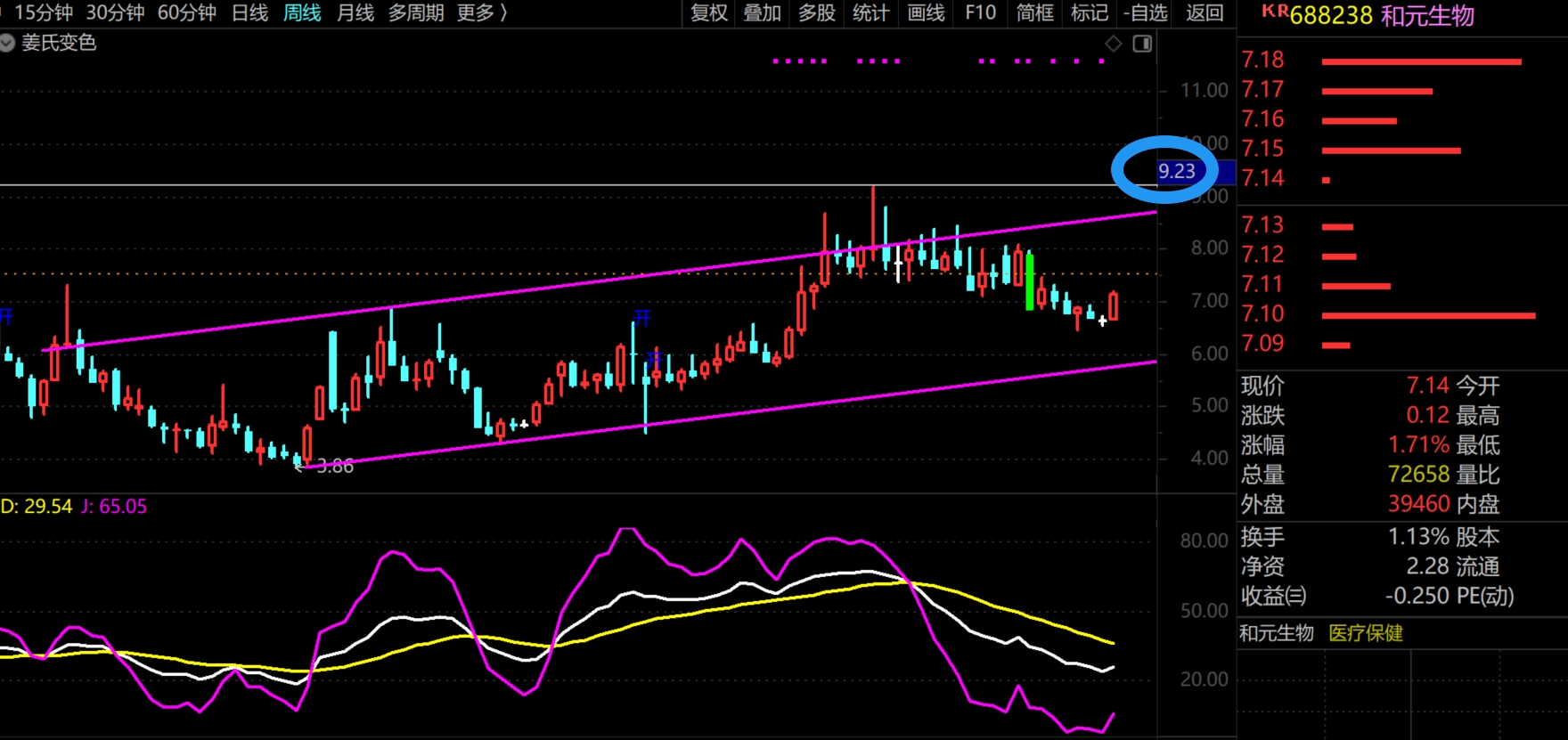Click the KR marker beside stock code

pyautogui.click(x=1275, y=11)
